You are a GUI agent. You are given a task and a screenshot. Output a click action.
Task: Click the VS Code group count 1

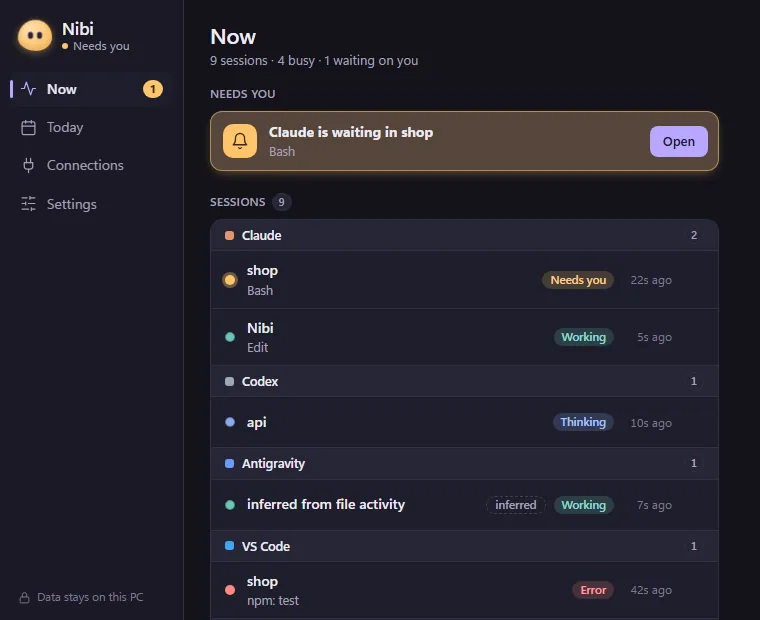coord(694,546)
